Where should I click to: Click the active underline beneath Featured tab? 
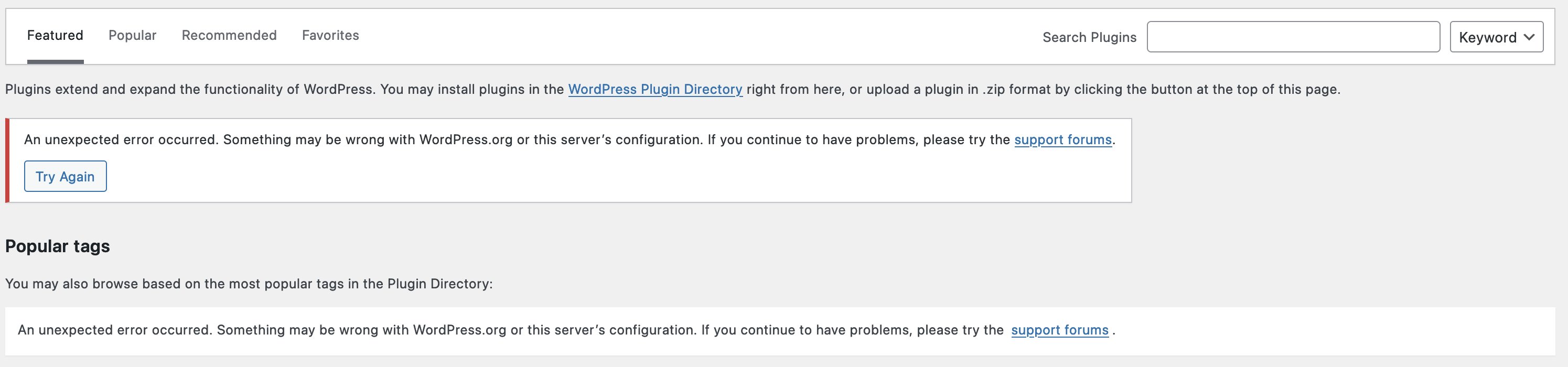(x=55, y=61)
